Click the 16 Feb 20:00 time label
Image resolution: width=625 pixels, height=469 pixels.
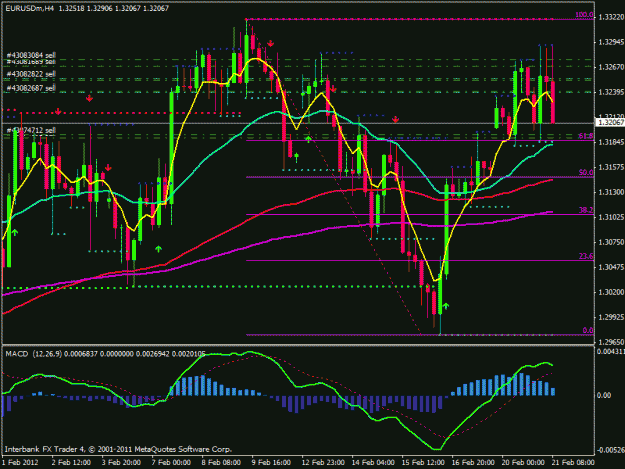473,463
